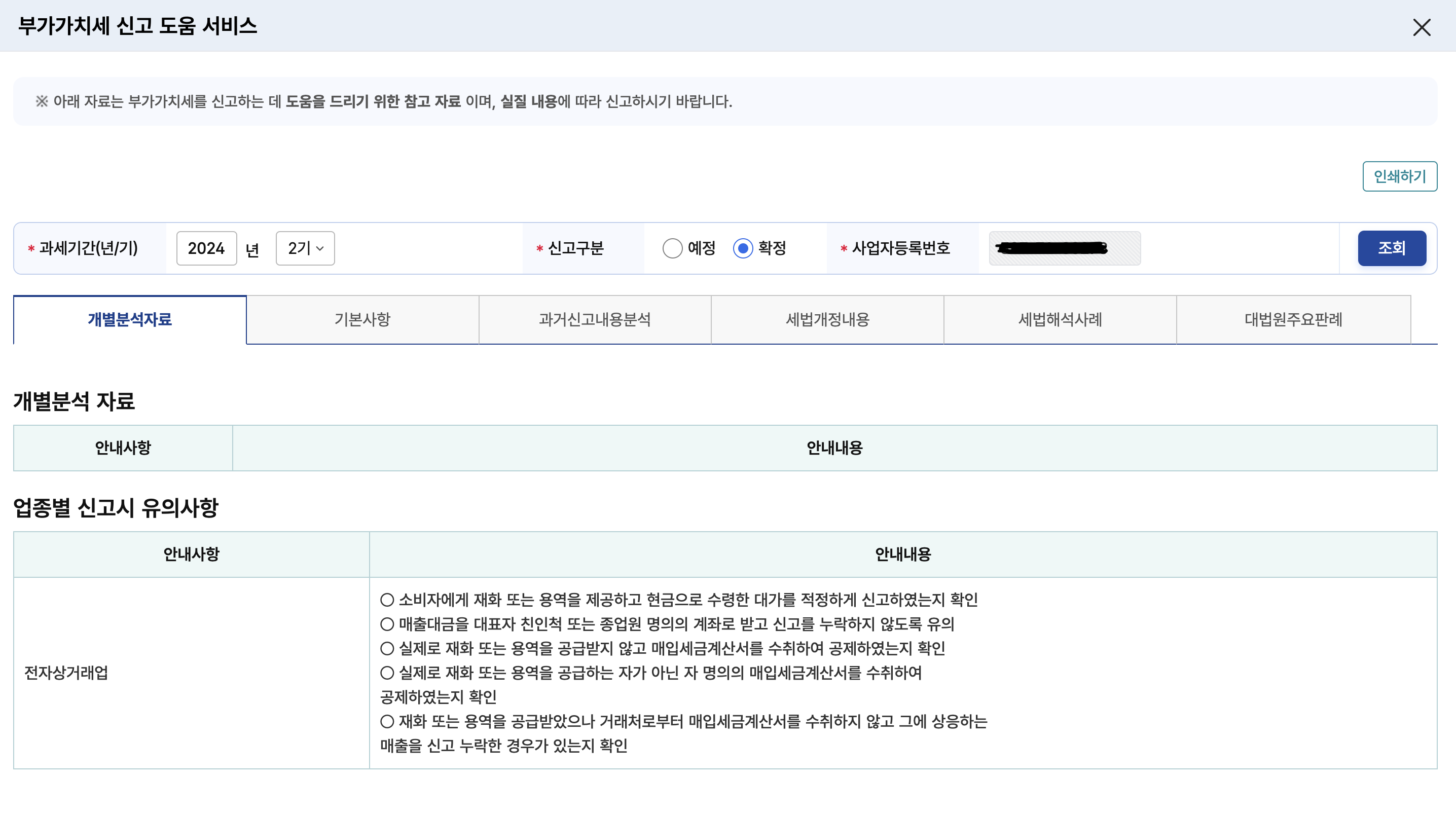Open the 세법개정내용 tab
Viewport: 1456px width, 815px height.
tap(827, 320)
